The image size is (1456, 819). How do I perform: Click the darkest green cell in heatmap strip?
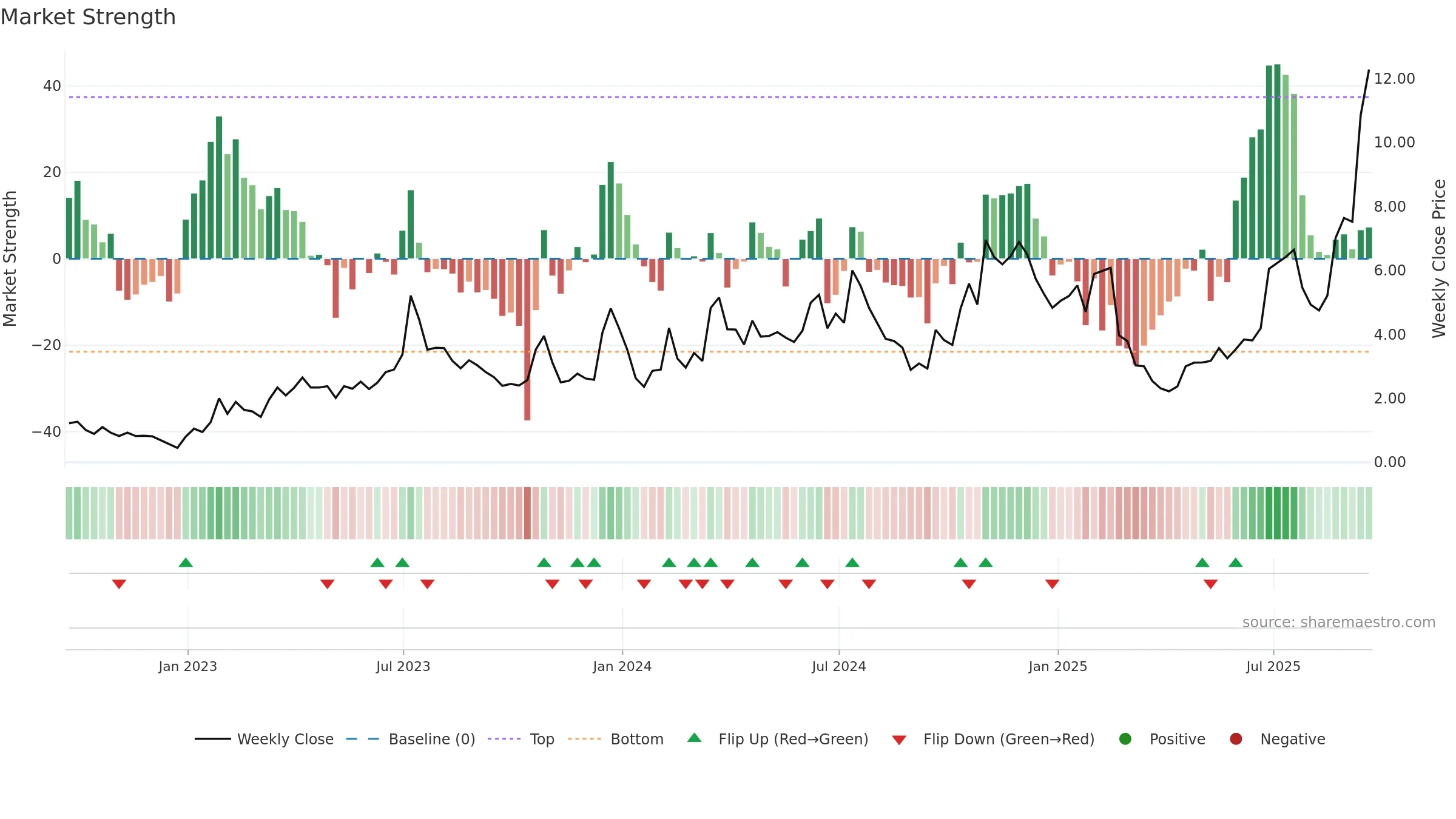click(1277, 513)
